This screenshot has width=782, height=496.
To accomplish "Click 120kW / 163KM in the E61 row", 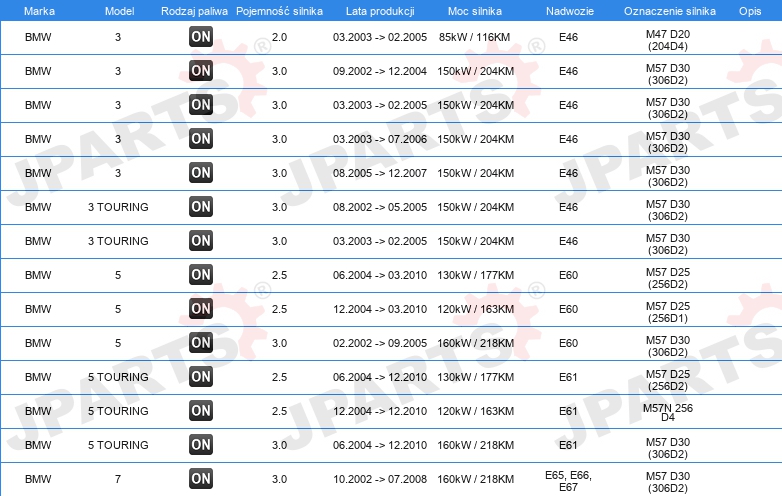I will tap(476, 411).
